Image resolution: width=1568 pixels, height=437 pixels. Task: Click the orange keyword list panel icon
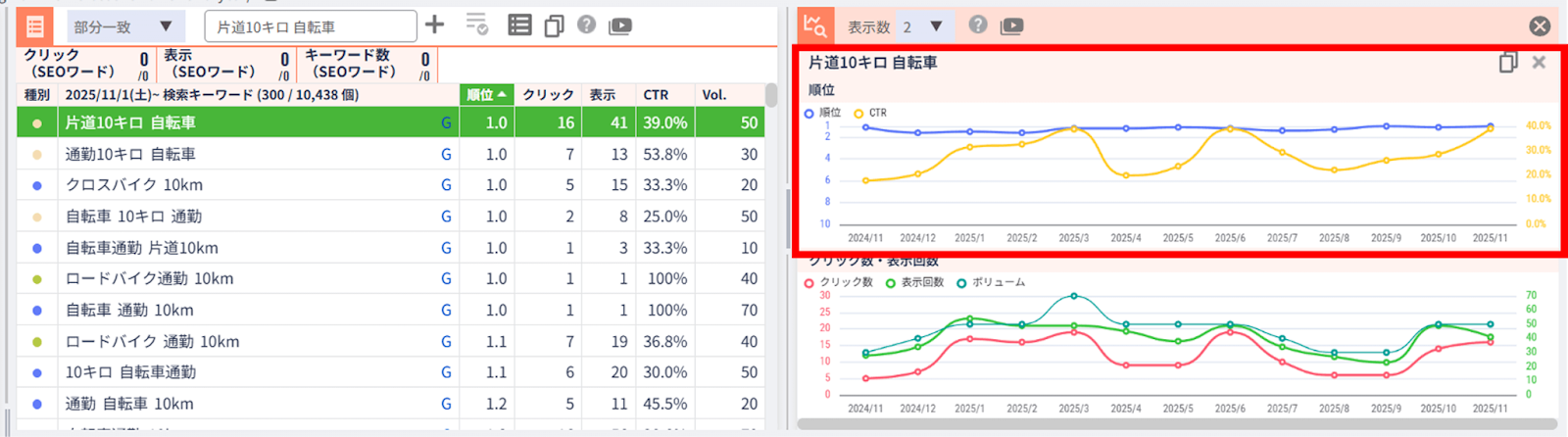click(x=35, y=26)
